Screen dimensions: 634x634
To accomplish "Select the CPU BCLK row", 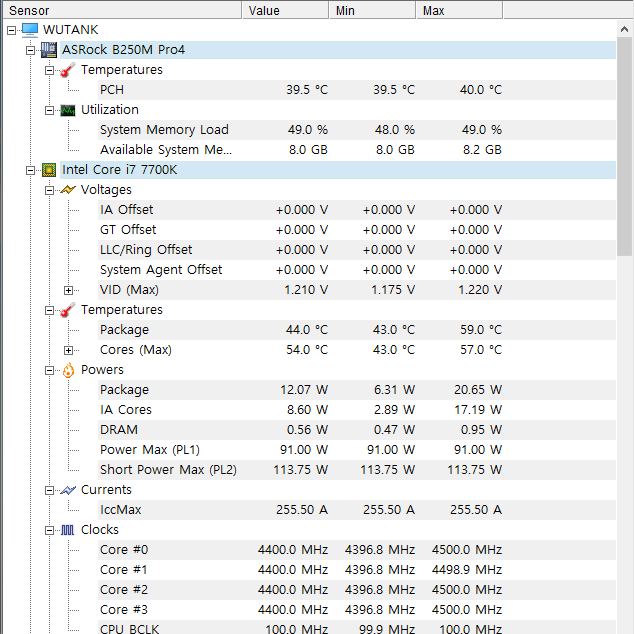I will pyautogui.click(x=357, y=627).
